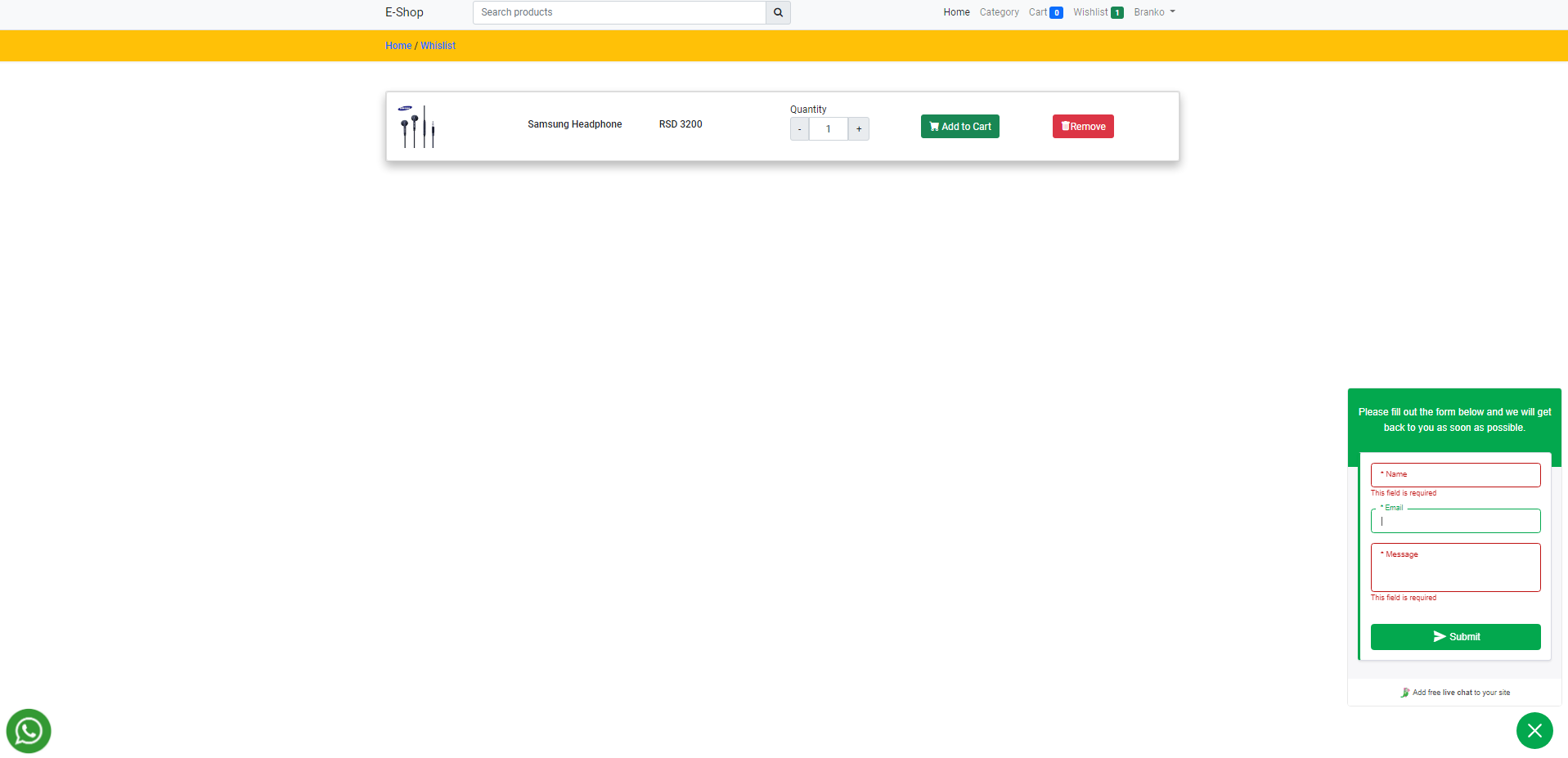Viewport: 1568px width, 758px height.
Task: Click the live chat mascot icon
Action: pos(1405,692)
